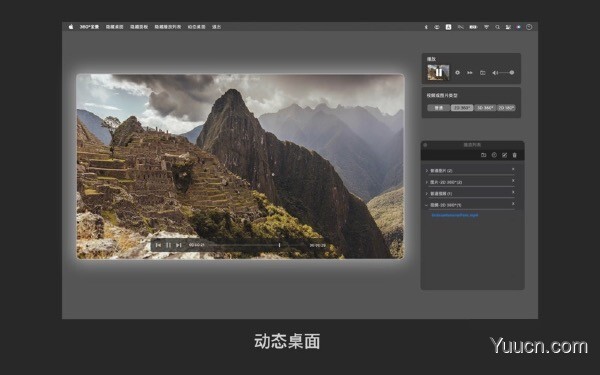Image resolution: width=600 pixels, height=375 pixels.
Task: Click previous track button on video overlay
Action: pyautogui.click(x=158, y=245)
